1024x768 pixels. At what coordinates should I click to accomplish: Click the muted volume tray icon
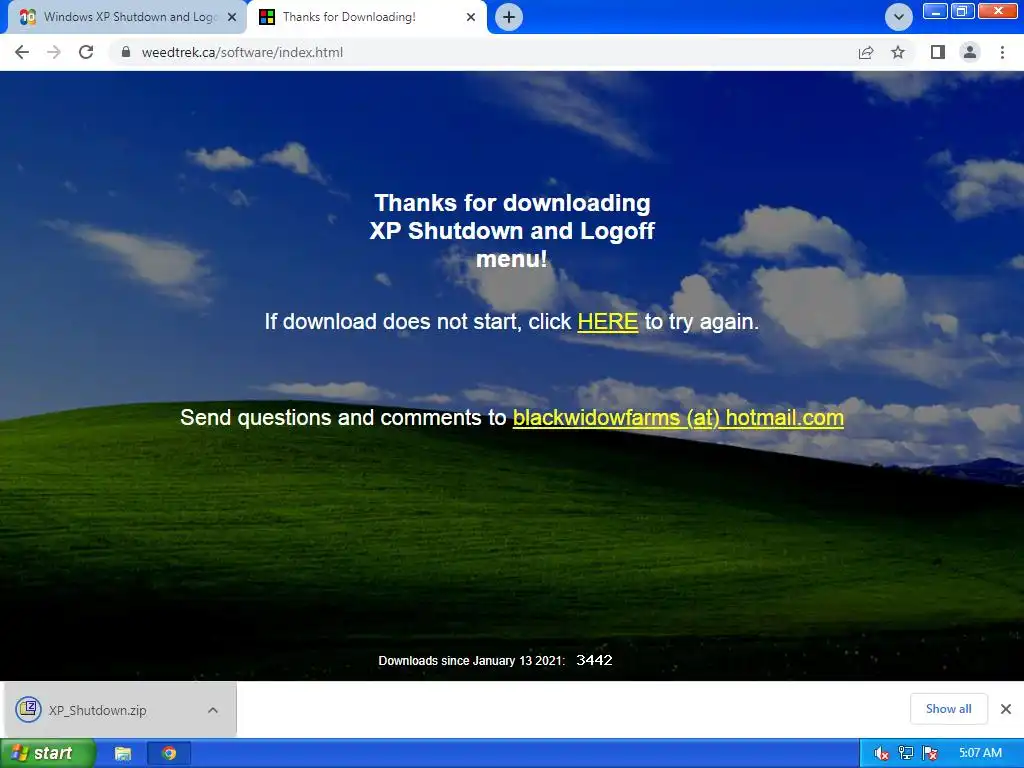(881, 753)
